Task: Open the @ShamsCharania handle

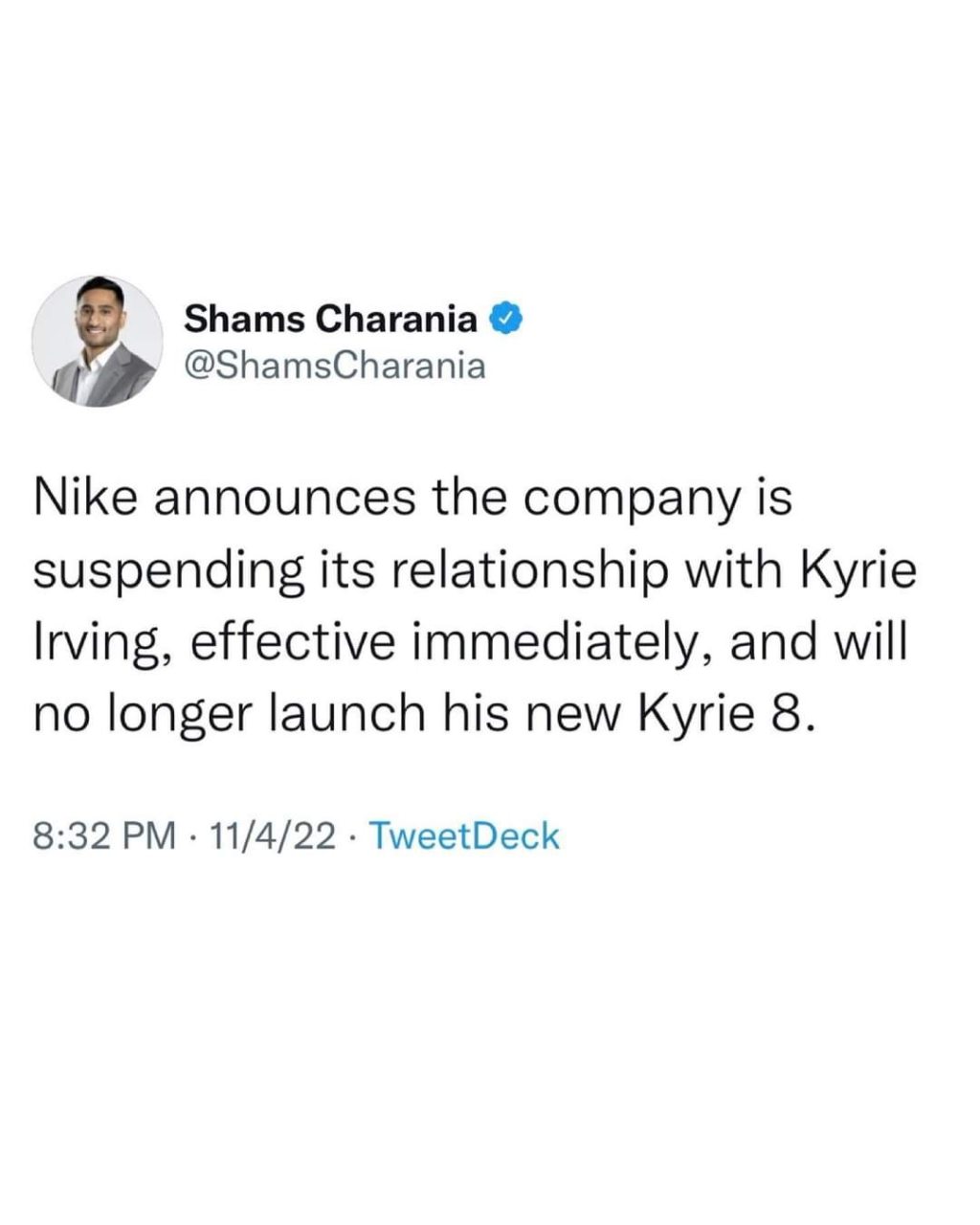Action: 333,365
